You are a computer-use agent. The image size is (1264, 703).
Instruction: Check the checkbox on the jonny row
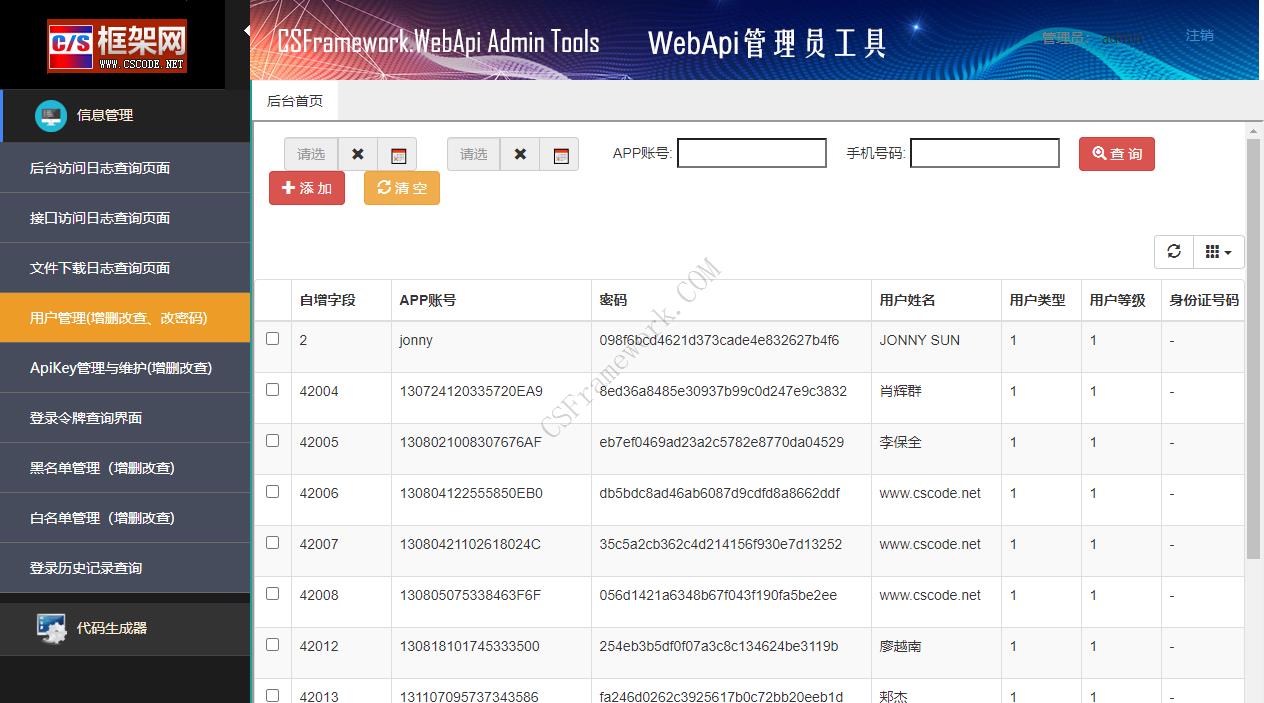(272, 339)
